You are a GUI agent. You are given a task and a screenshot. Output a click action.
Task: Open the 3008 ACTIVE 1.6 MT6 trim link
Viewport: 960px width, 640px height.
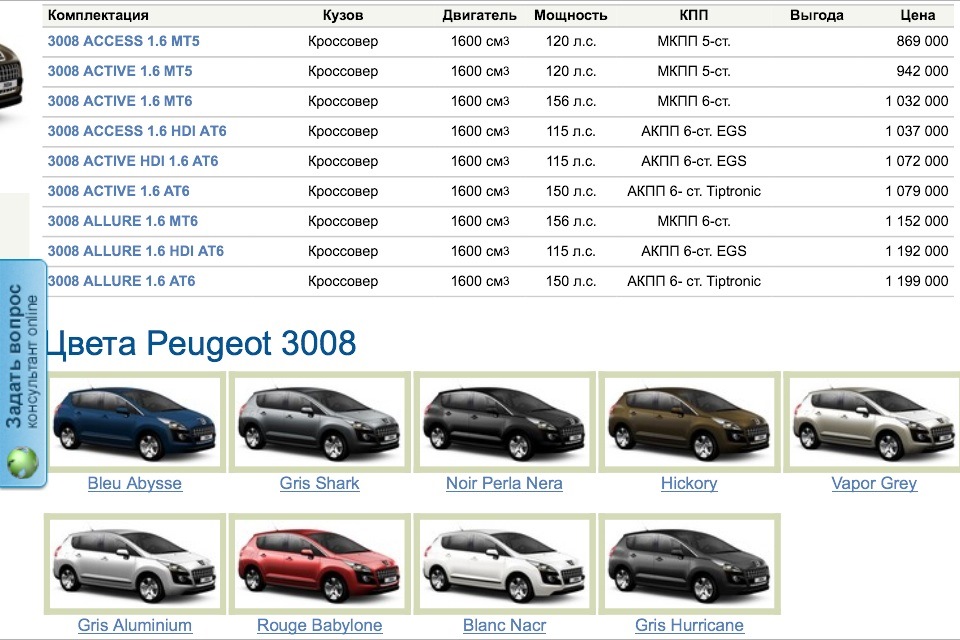coord(120,101)
